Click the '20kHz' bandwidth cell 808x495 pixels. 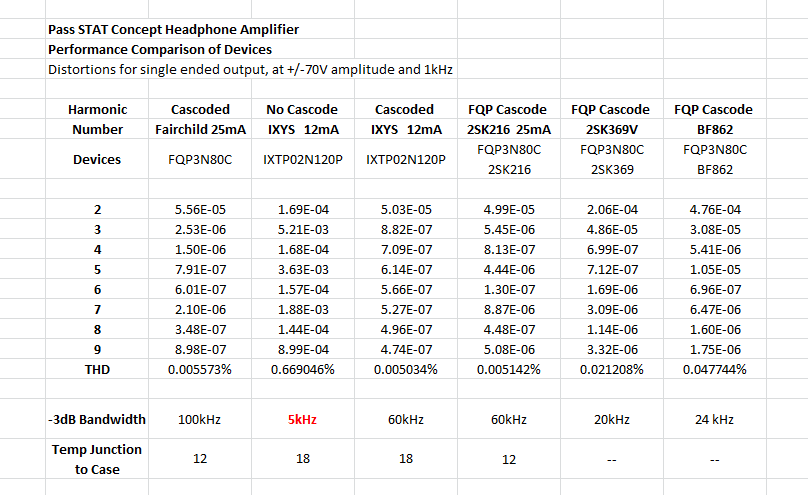tap(612, 420)
